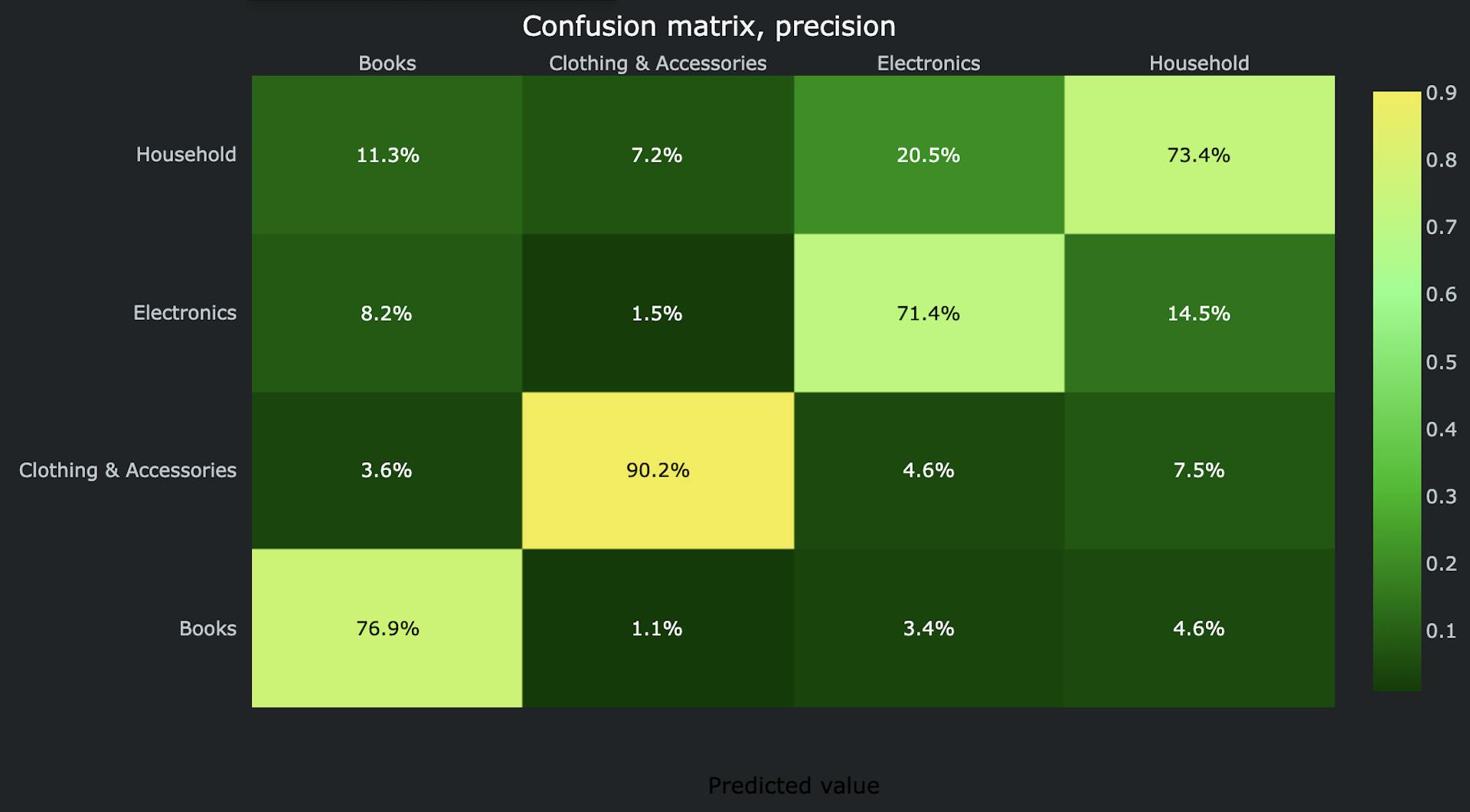Click the 76.9% Books diagonal cell

click(387, 628)
